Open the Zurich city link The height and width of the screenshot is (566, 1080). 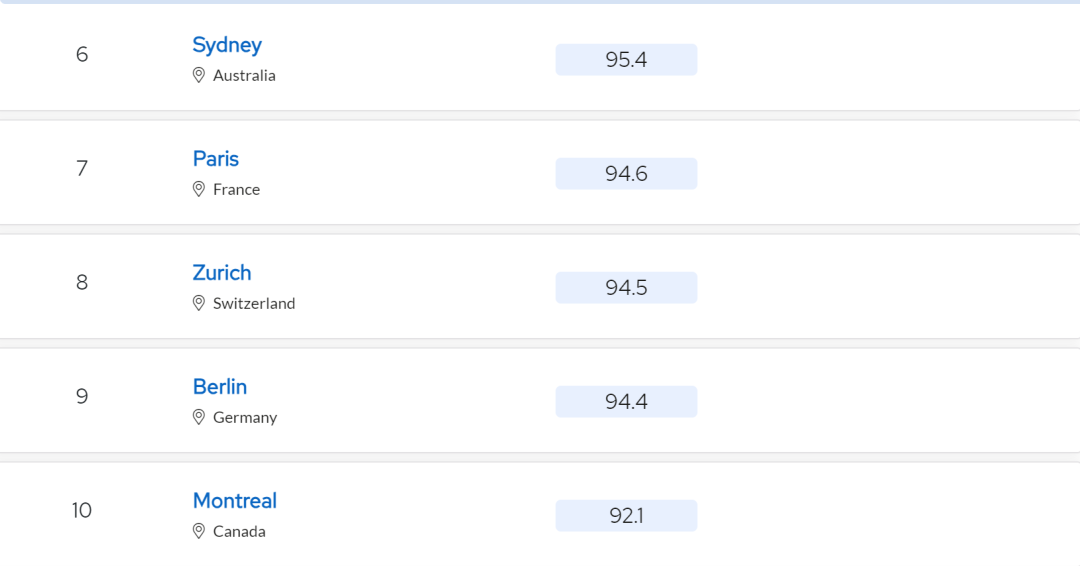click(222, 273)
